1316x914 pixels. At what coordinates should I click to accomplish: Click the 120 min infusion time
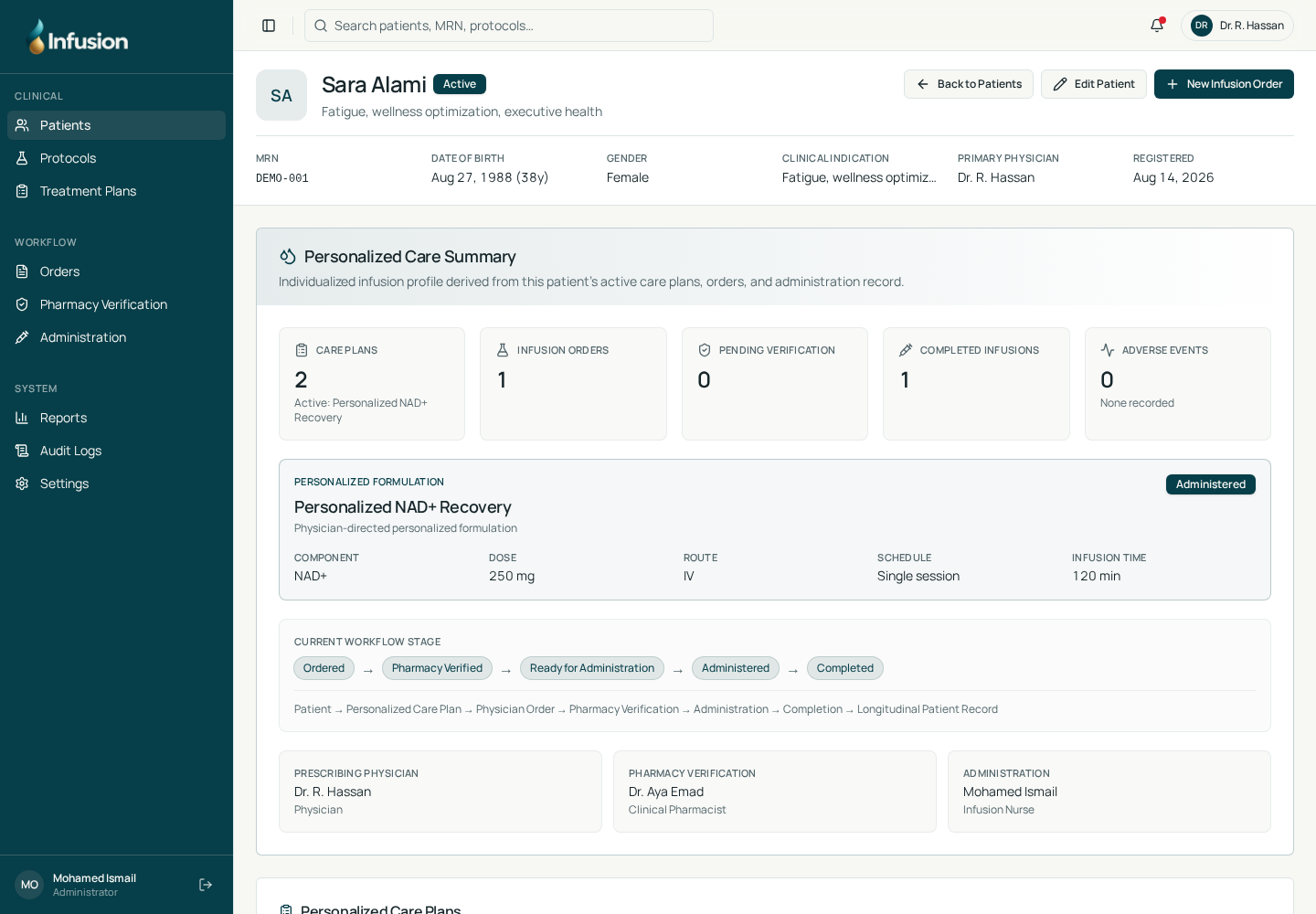click(x=1097, y=576)
